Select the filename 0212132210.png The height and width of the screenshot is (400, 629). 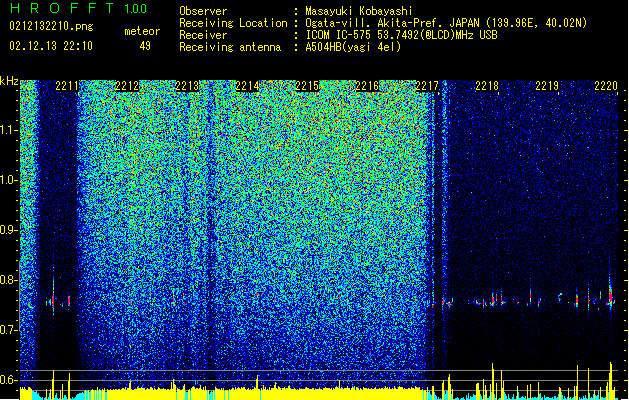click(x=51, y=26)
